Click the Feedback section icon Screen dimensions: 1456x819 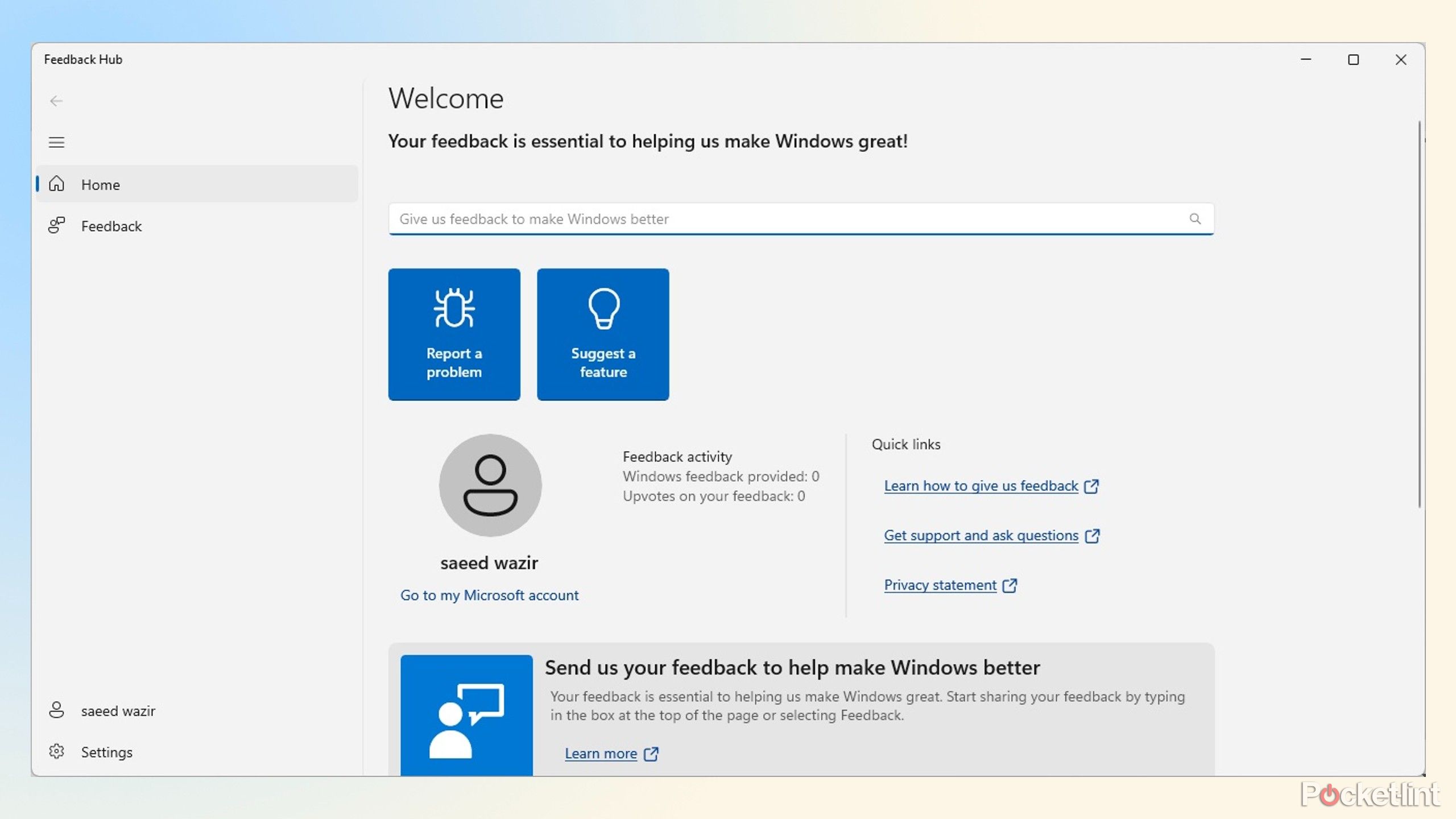click(x=58, y=225)
